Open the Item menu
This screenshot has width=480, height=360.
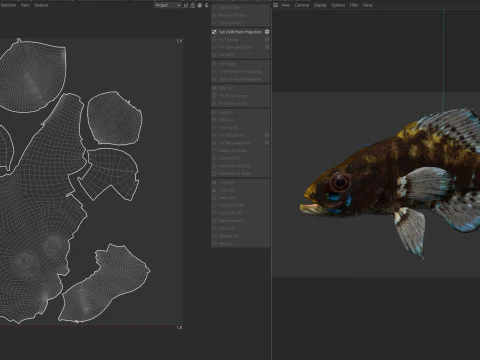tap(25, 5)
